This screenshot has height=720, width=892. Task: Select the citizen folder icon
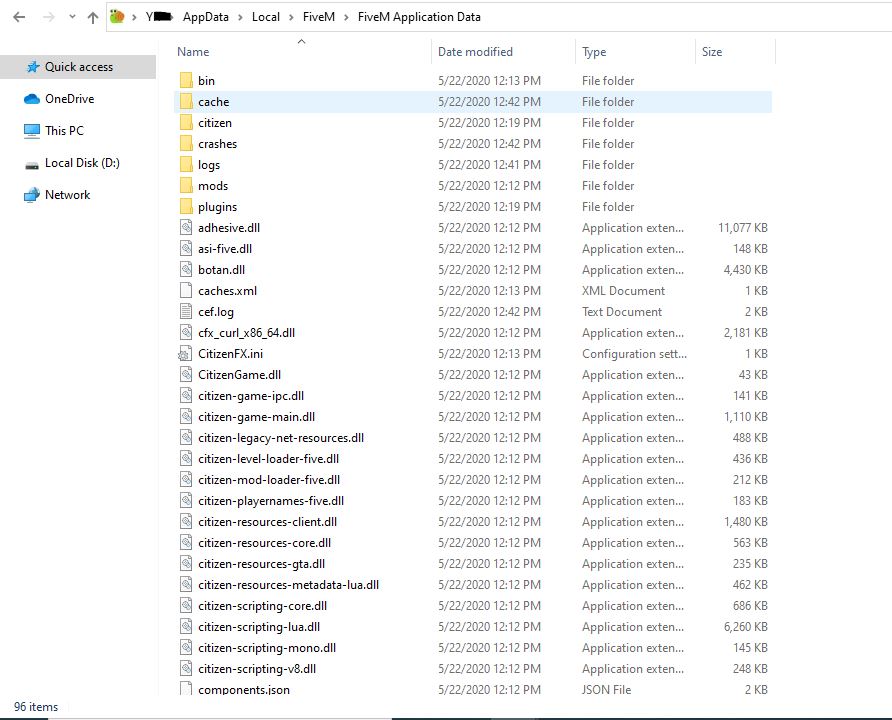point(186,122)
